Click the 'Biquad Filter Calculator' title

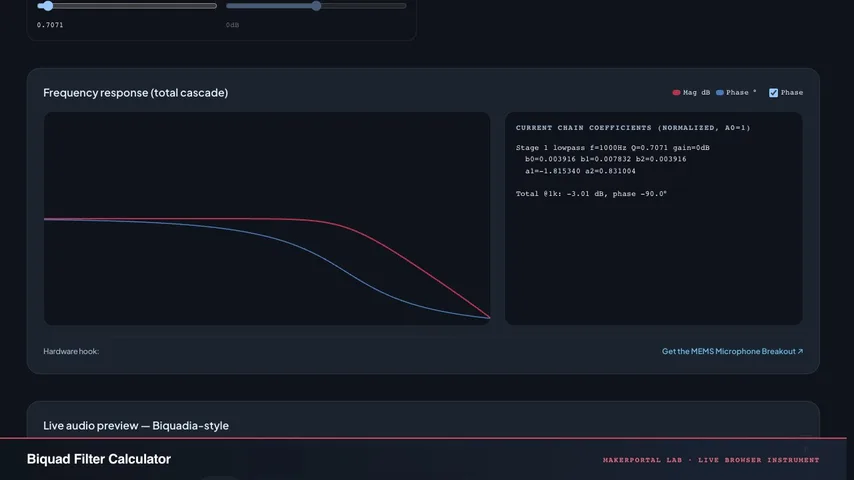99,459
